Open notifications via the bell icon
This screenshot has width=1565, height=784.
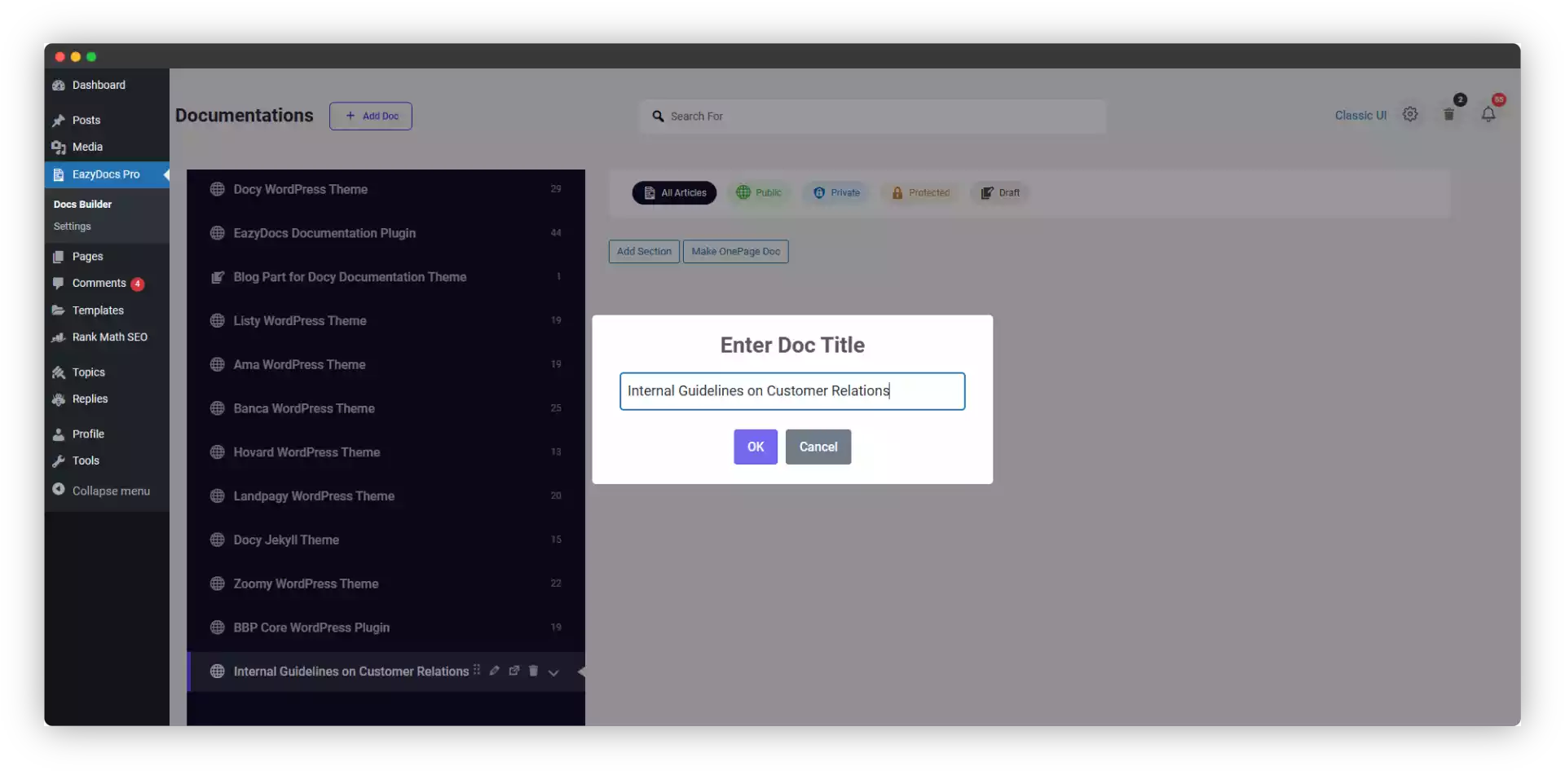(1490, 115)
